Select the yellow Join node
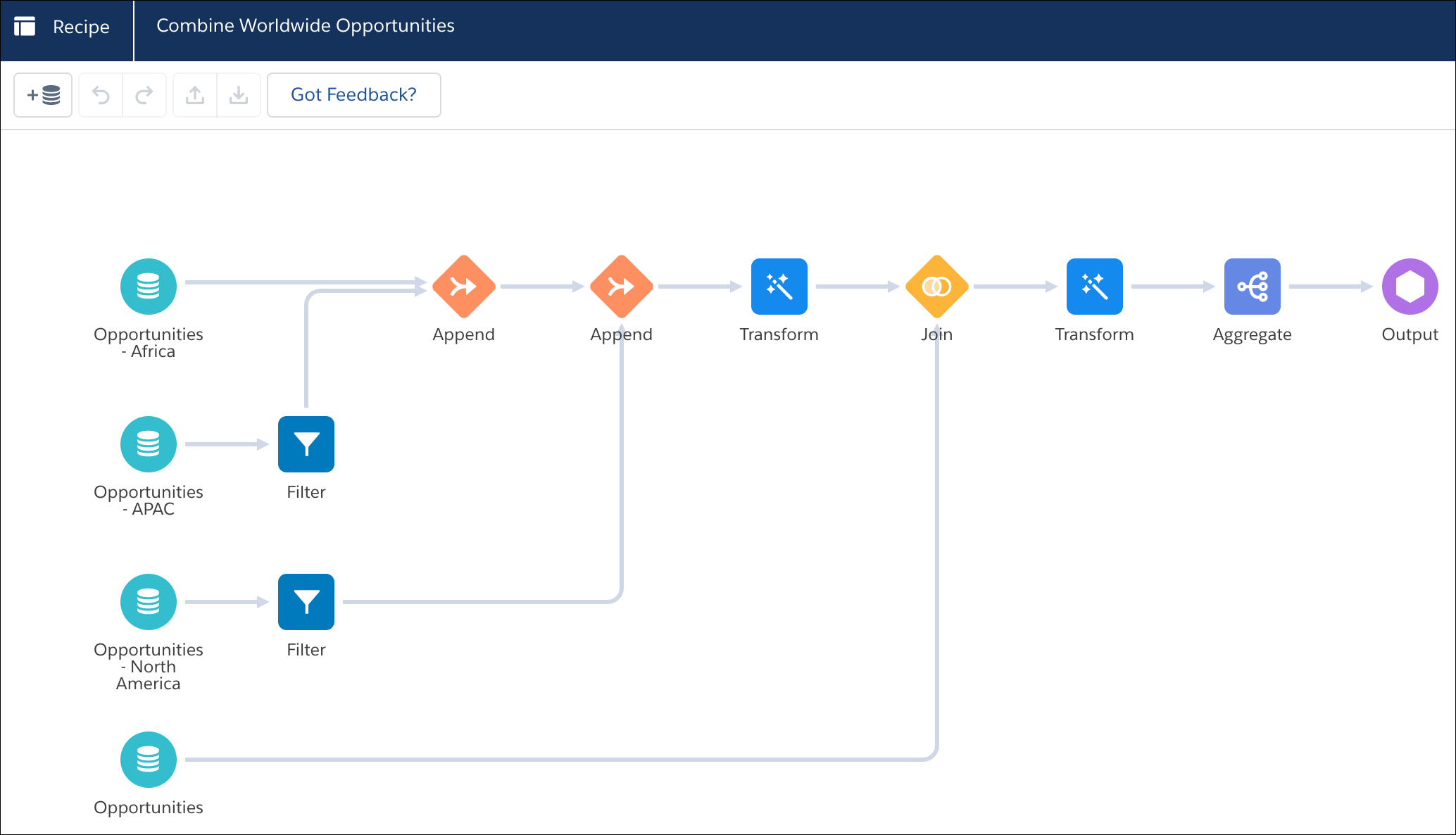 pos(937,287)
